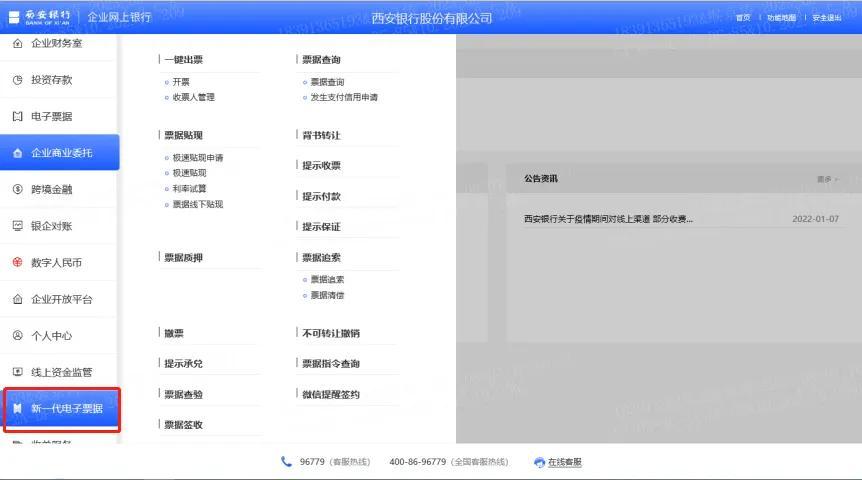The height and width of the screenshot is (480, 862).
Task: Select 发生支付信用申请 menu entry
Action: [x=344, y=97]
